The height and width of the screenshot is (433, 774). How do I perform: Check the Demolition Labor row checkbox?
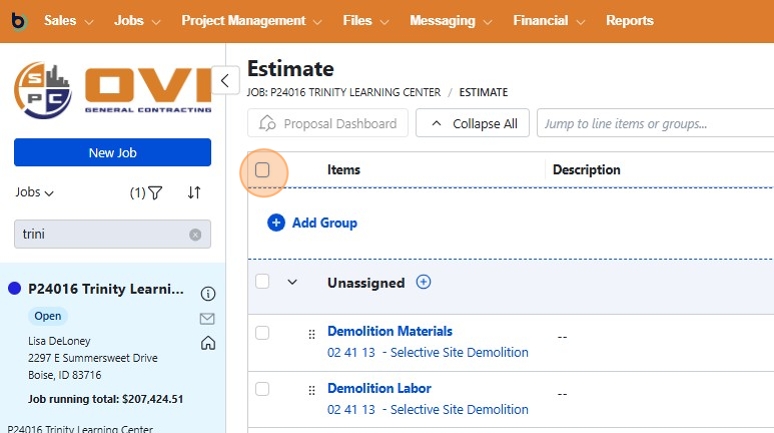point(262,389)
